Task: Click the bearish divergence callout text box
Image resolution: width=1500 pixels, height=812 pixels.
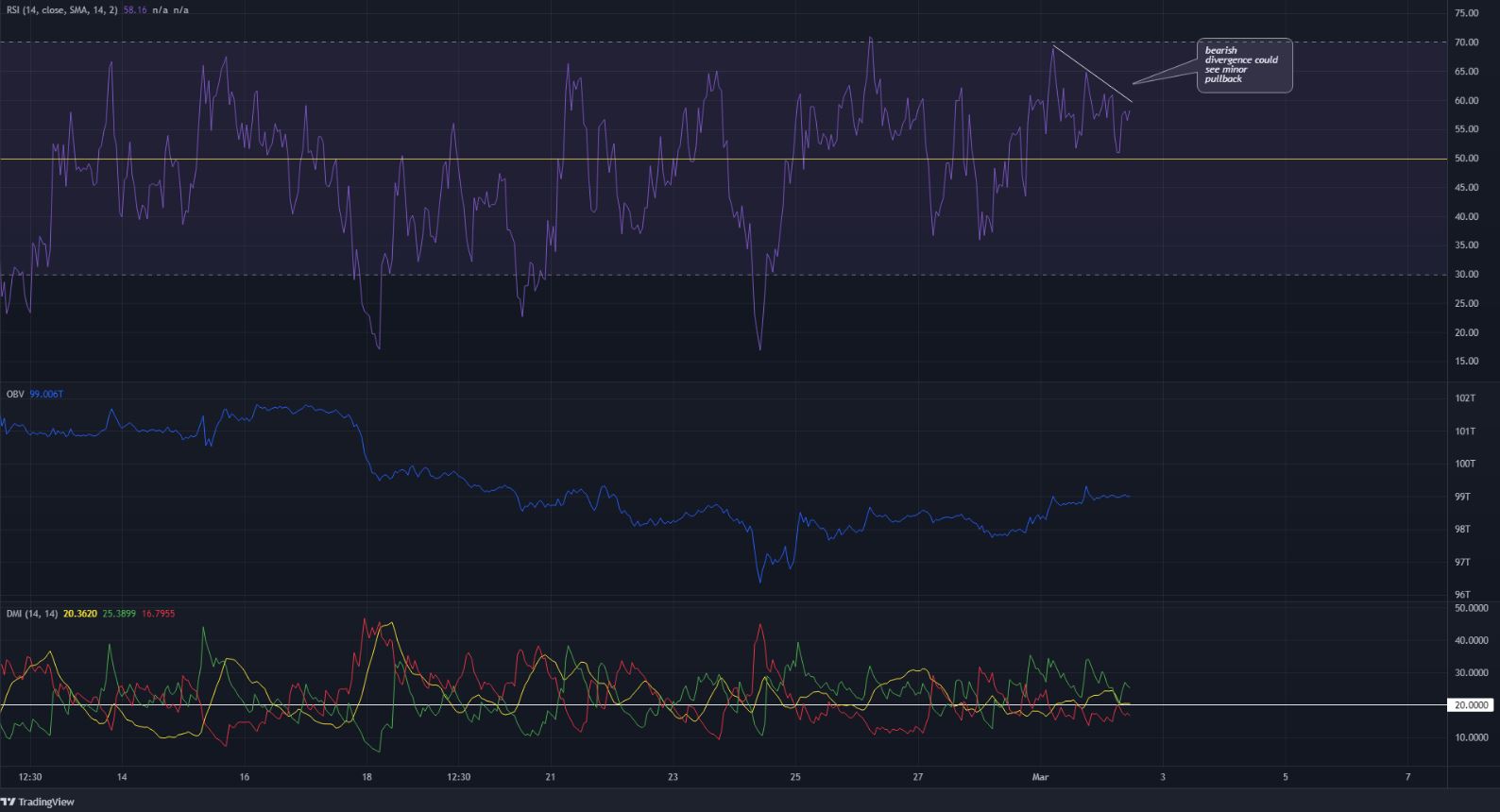Action: coord(1243,65)
